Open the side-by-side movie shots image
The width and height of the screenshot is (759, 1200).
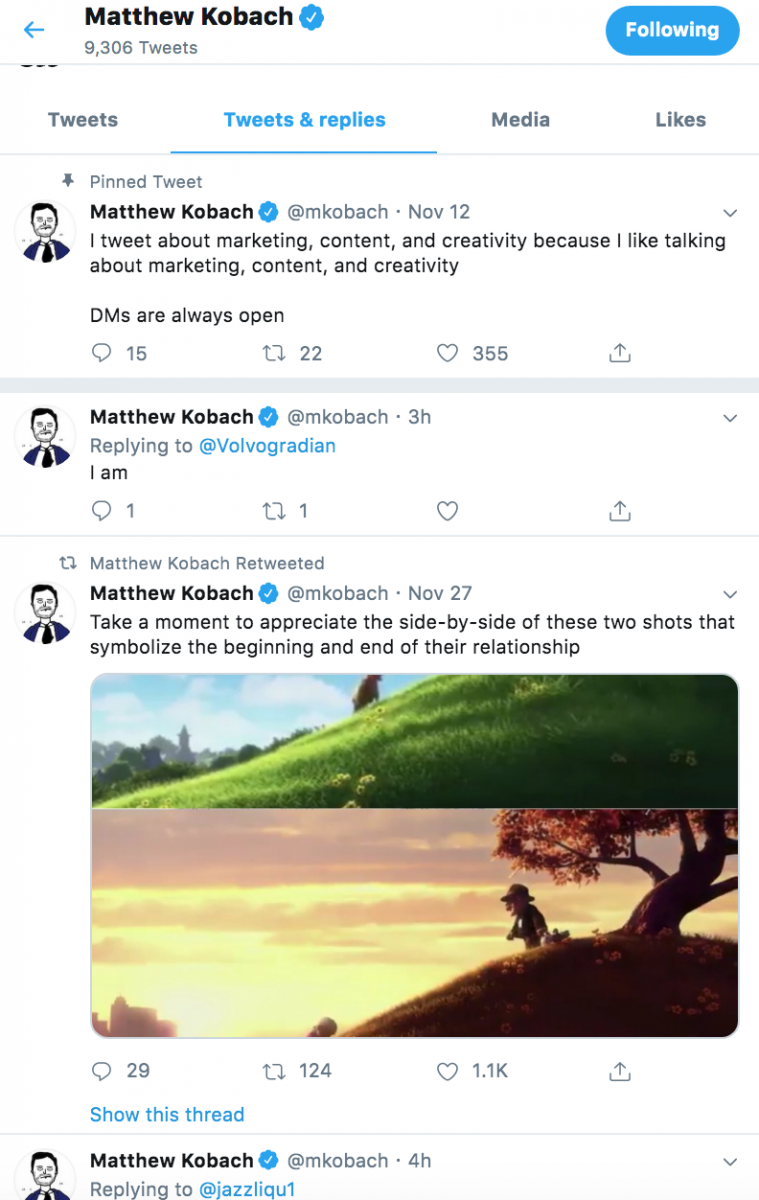click(414, 854)
